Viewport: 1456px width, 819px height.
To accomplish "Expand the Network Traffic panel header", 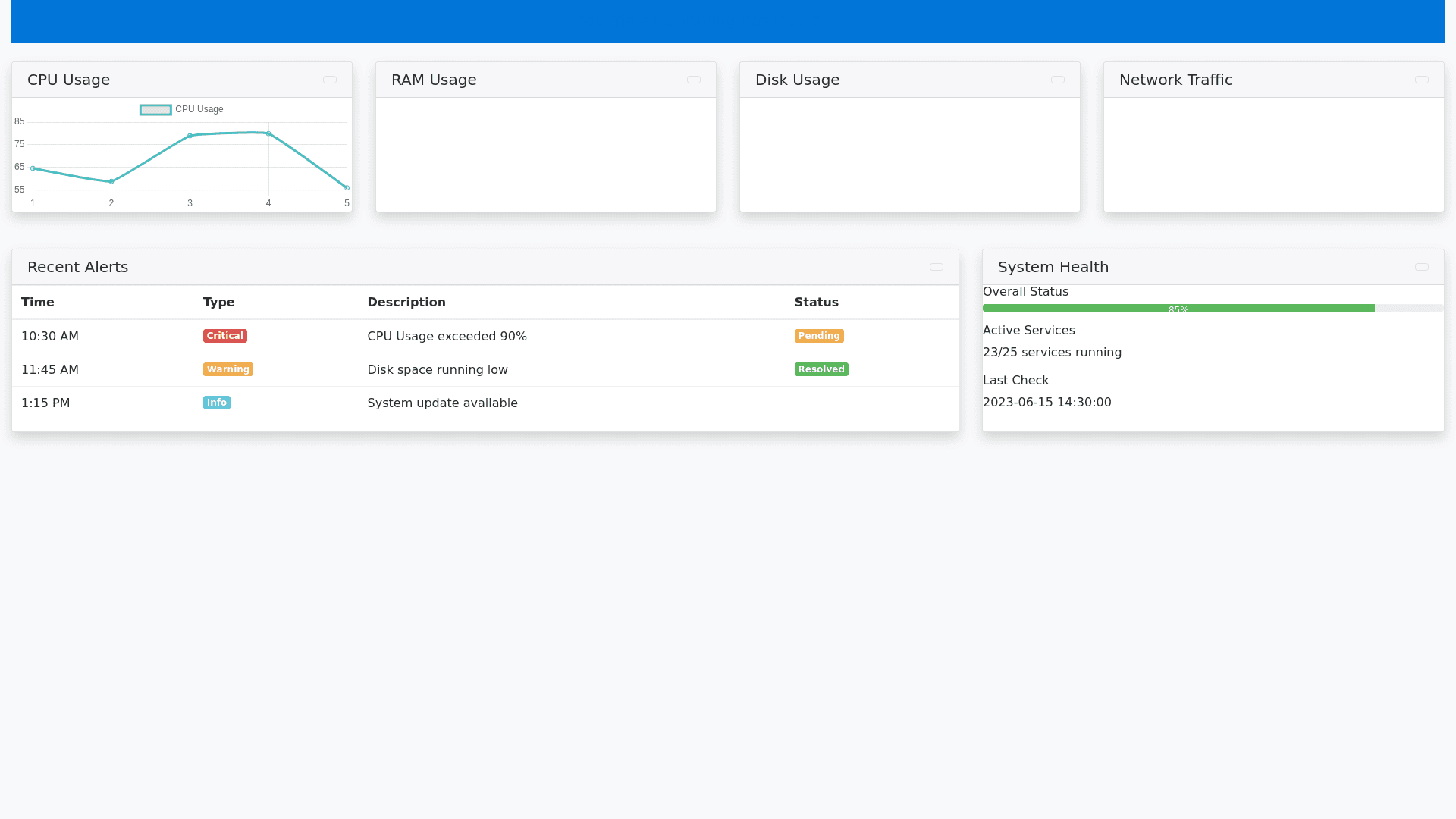I will pyautogui.click(x=1175, y=80).
